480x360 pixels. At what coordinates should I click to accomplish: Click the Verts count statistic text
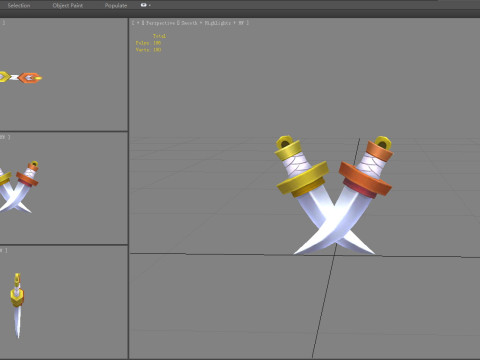148,50
